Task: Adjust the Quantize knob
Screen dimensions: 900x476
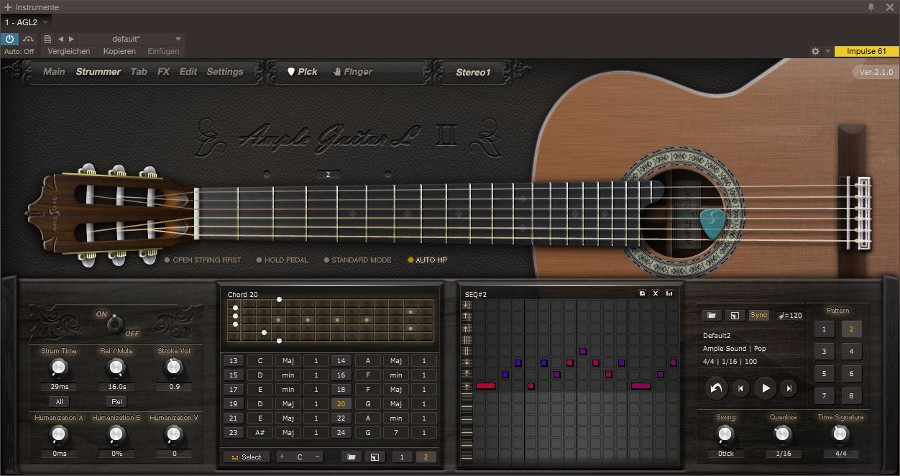Action: (x=783, y=434)
